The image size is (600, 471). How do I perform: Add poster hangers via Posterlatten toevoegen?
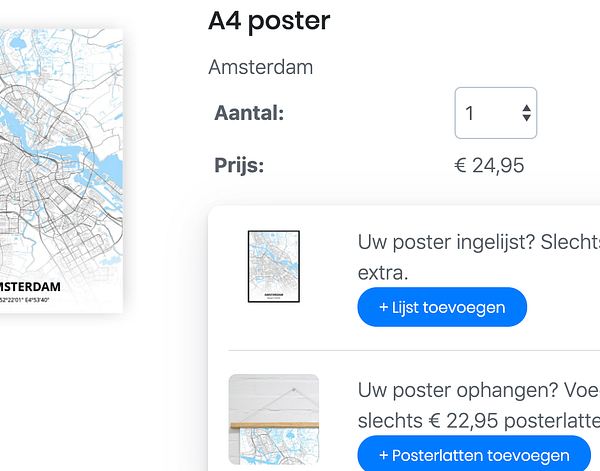tap(474, 455)
